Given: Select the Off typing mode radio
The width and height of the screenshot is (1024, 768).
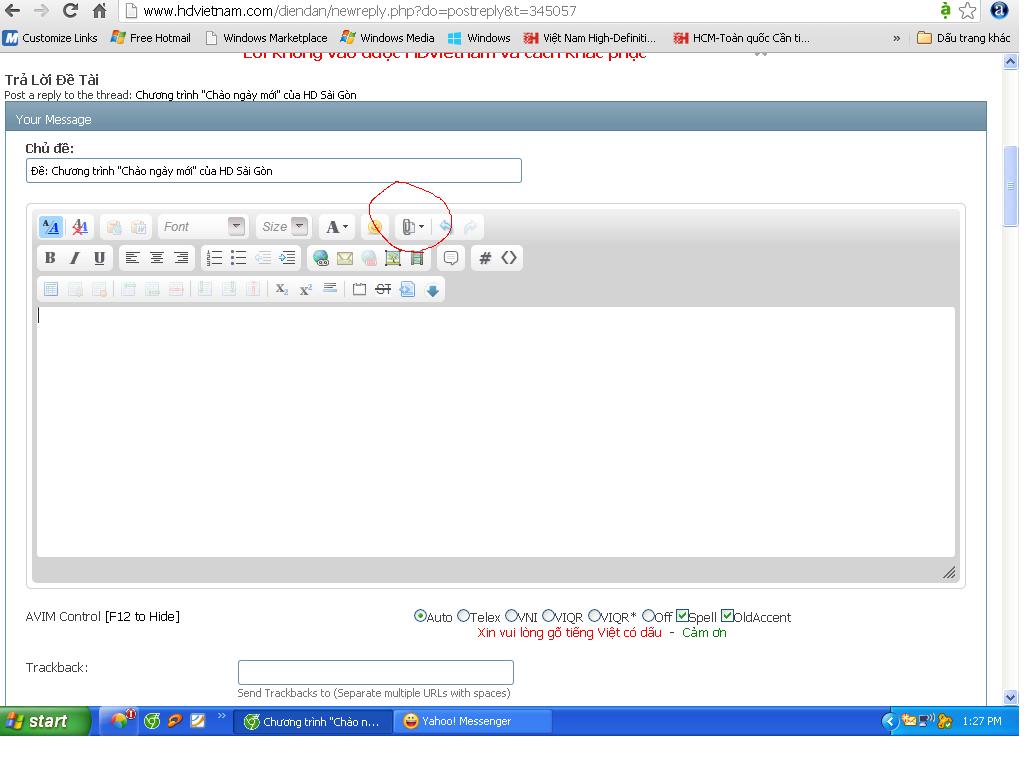Looking at the screenshot, I should tap(648, 616).
